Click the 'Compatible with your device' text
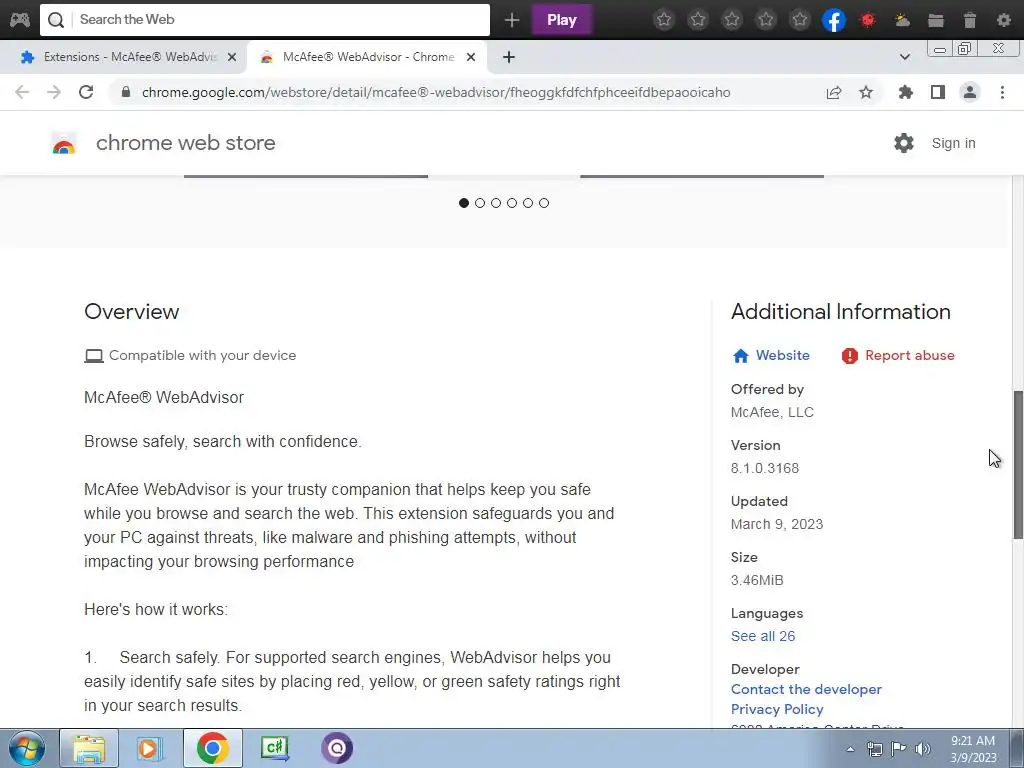 pos(202,355)
